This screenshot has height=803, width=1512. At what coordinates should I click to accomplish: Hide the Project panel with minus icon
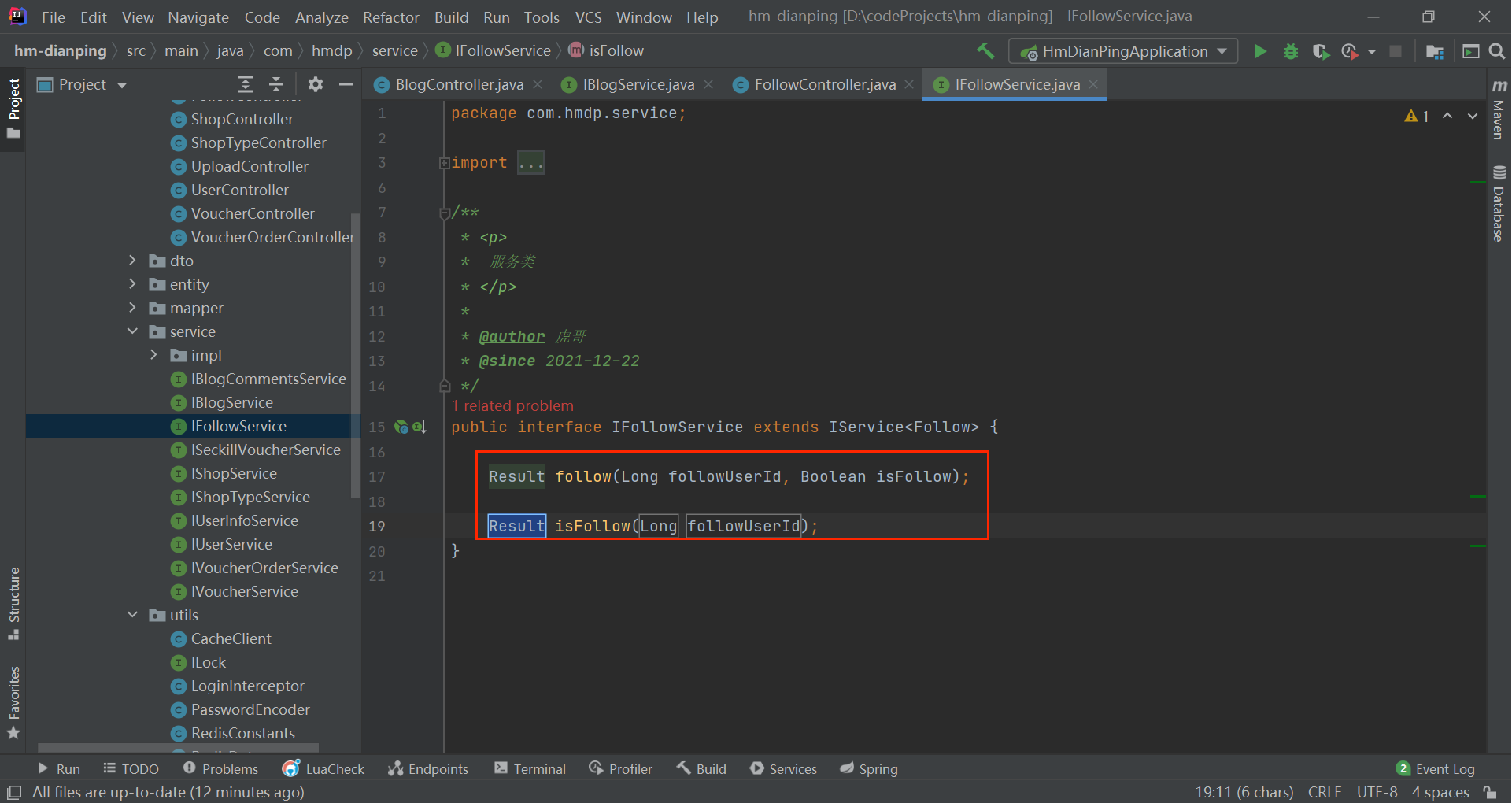pos(346,84)
